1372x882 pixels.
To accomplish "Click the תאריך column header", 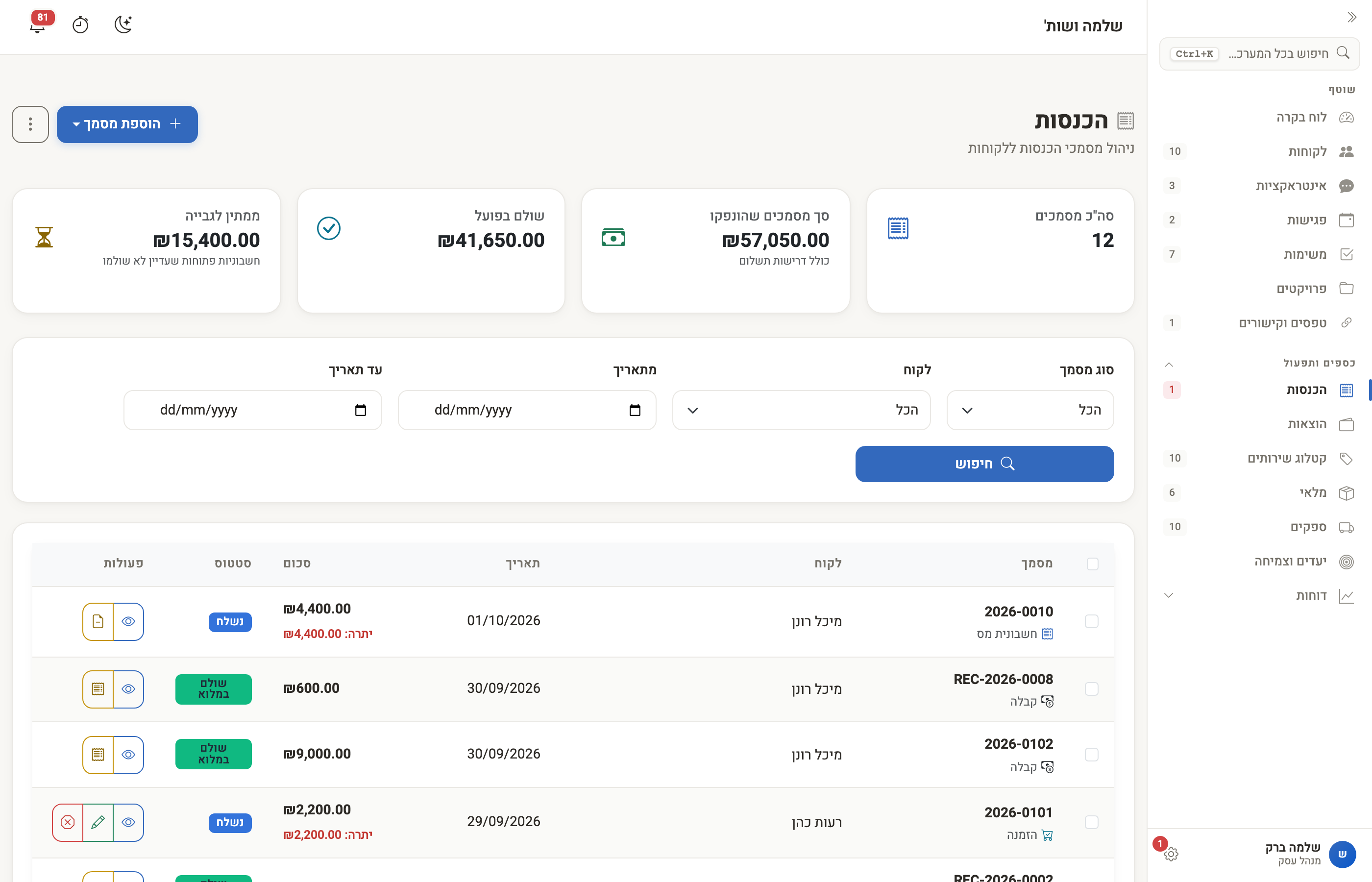I will coord(523,563).
